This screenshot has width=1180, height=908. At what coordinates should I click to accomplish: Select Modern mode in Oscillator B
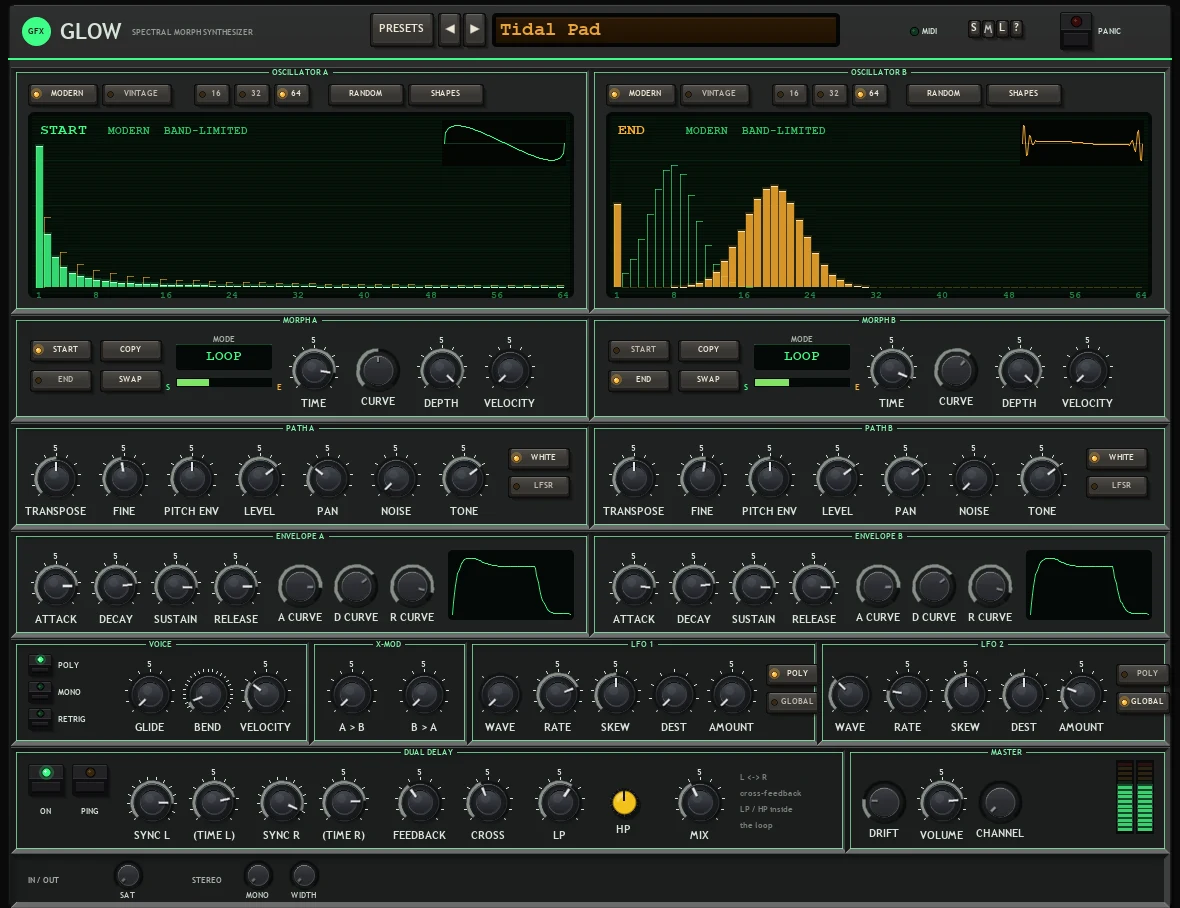click(640, 93)
